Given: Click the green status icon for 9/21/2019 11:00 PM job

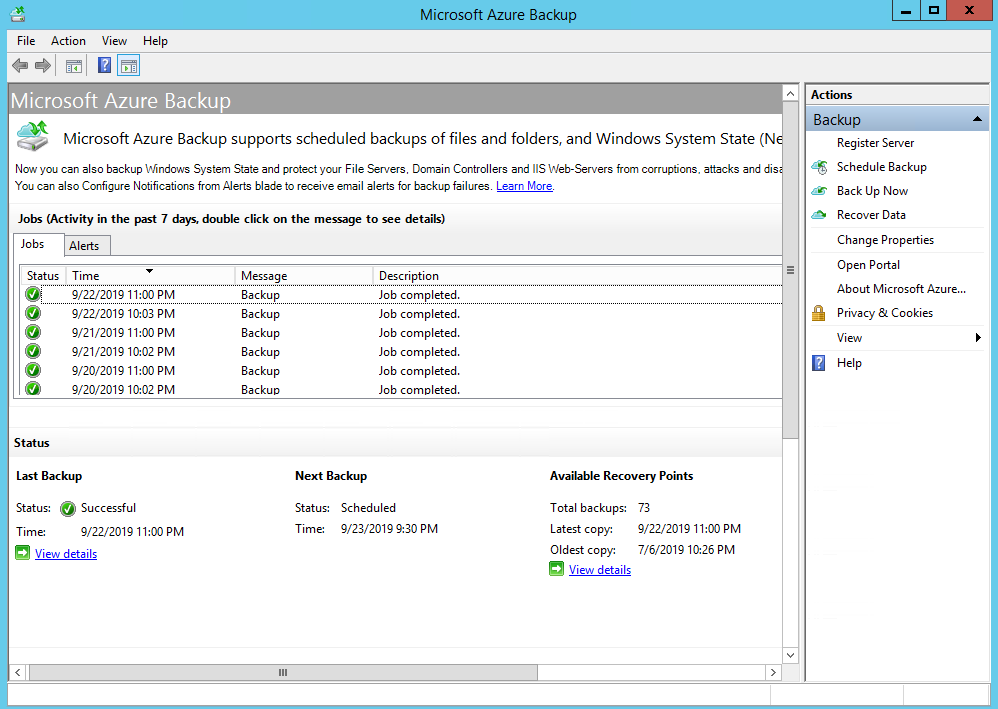Looking at the screenshot, I should (x=32, y=332).
